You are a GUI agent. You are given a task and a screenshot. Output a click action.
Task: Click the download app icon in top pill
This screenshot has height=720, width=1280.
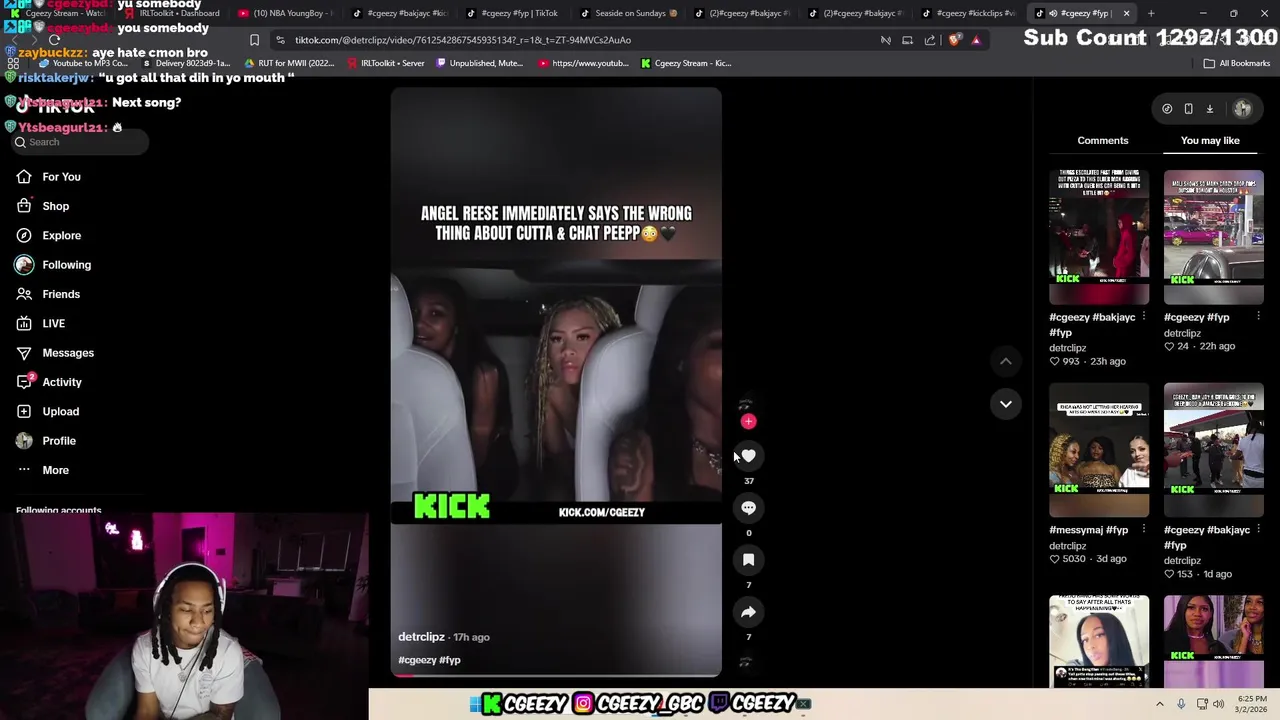pyautogui.click(x=1209, y=109)
